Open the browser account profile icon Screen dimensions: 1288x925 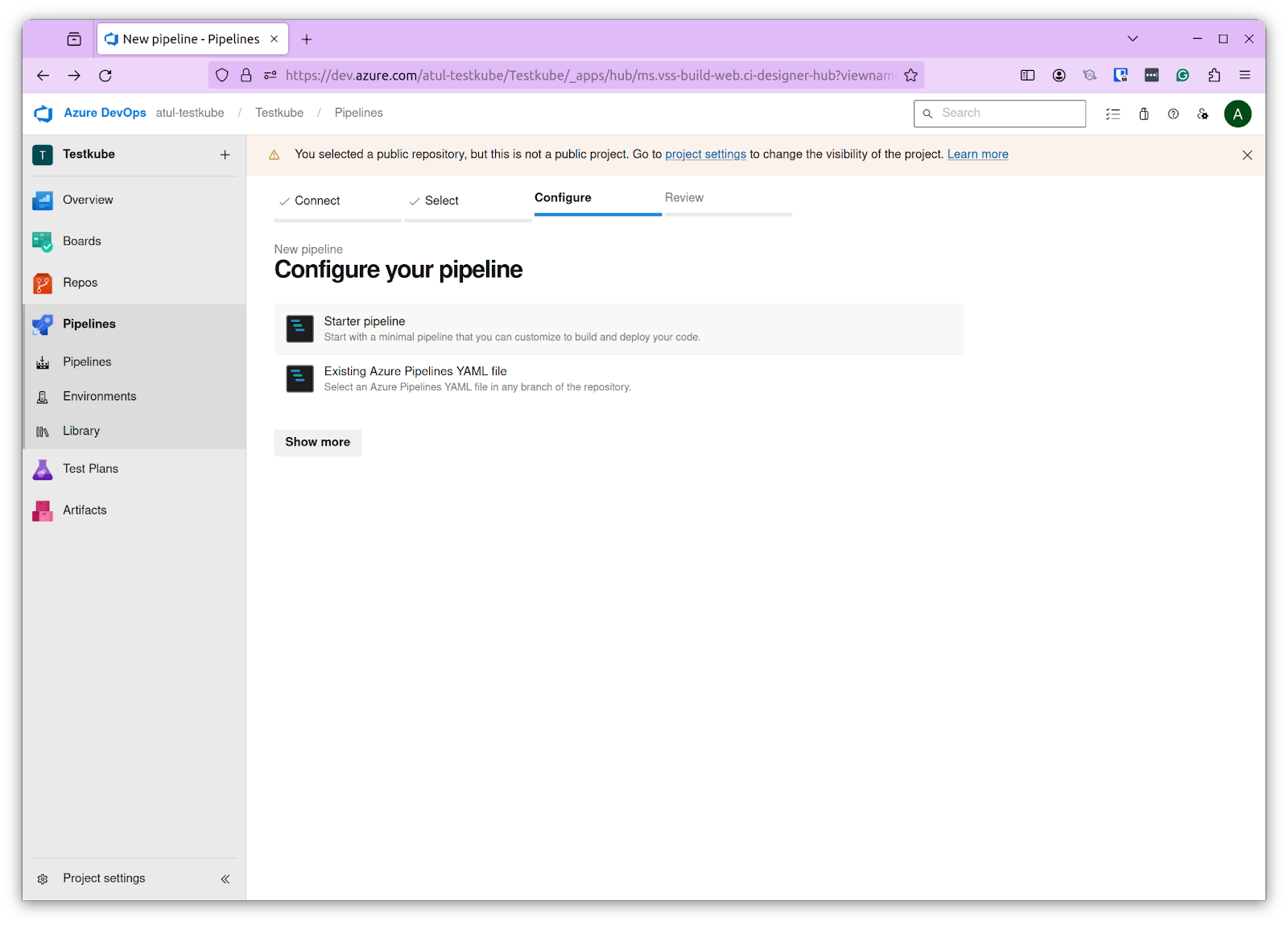click(x=1059, y=76)
